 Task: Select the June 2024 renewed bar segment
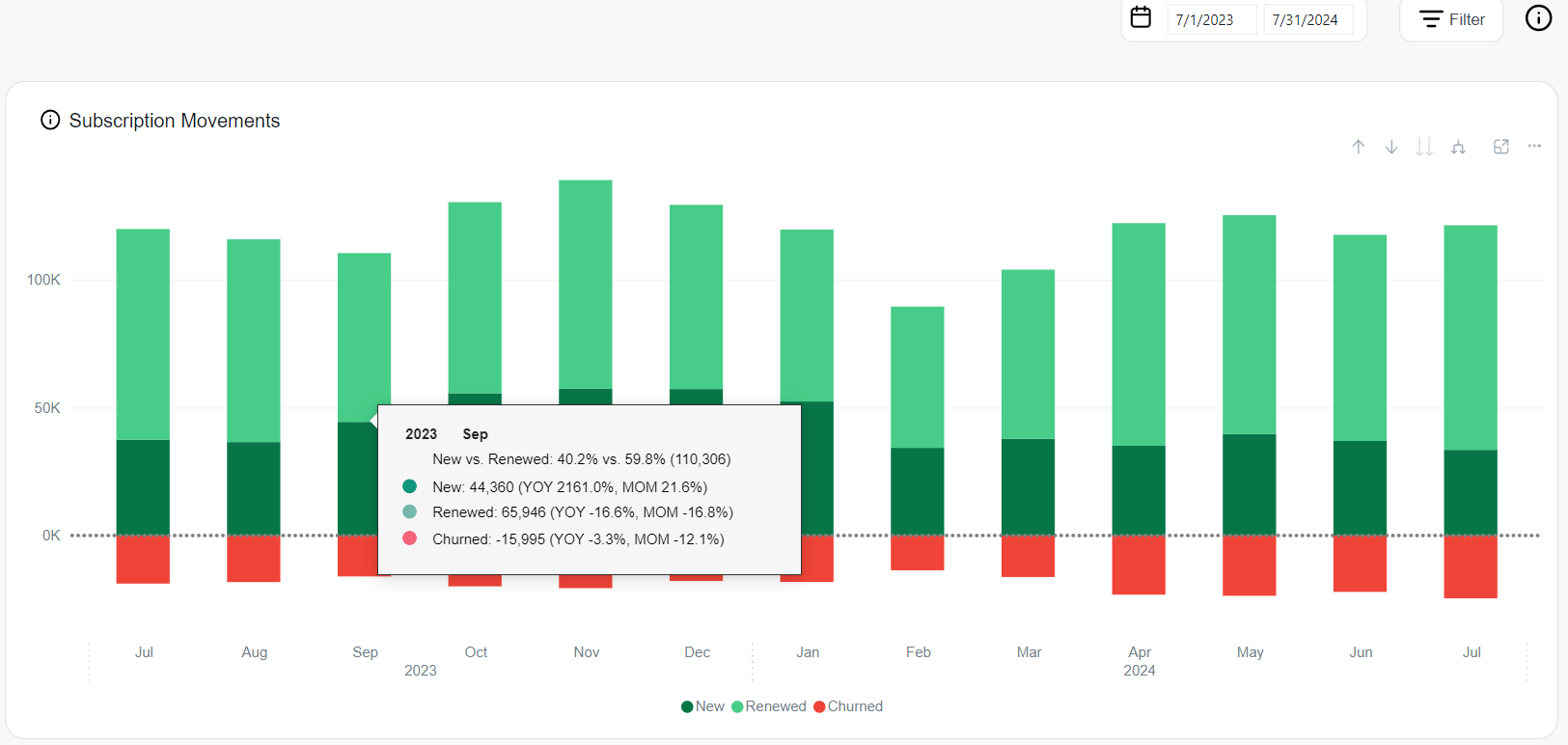[1360, 339]
